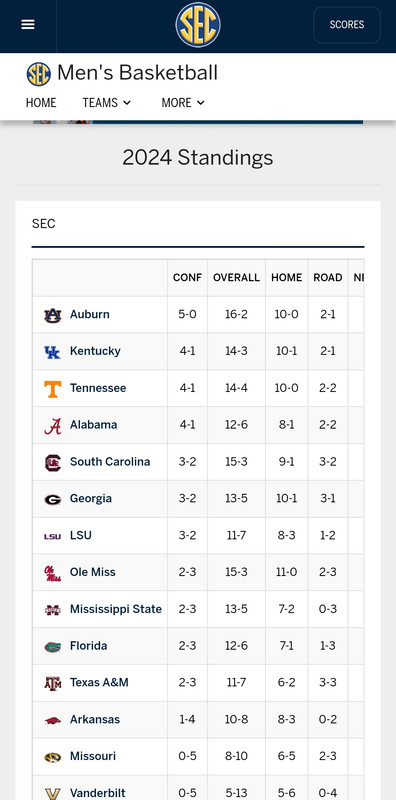Click the OVERALL column header

pos(236,278)
